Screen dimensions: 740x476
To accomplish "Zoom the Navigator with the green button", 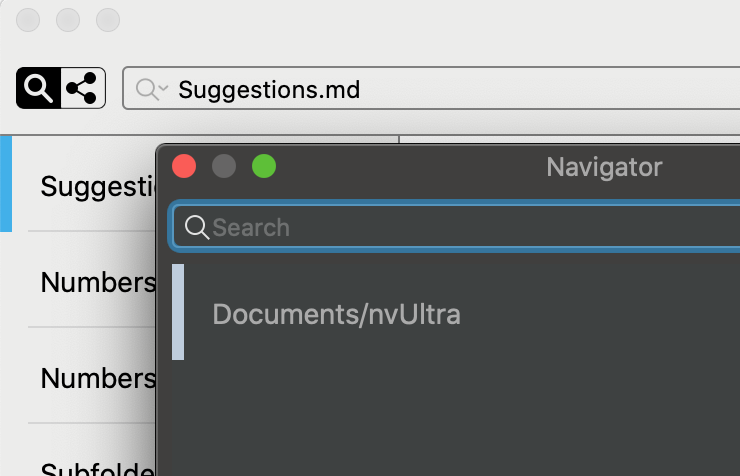I will click(x=264, y=166).
